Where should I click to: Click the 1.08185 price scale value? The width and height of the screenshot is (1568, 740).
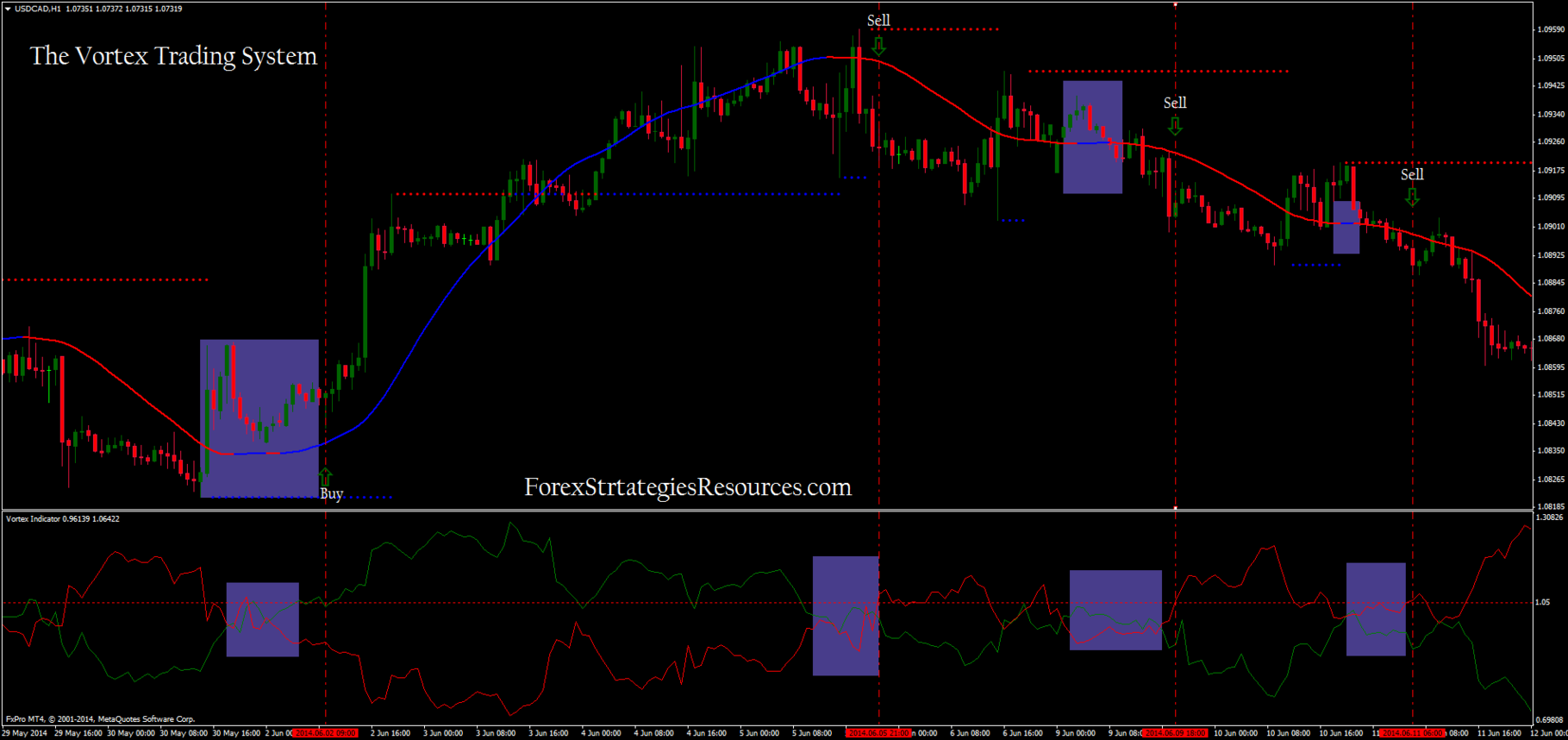click(x=1551, y=506)
